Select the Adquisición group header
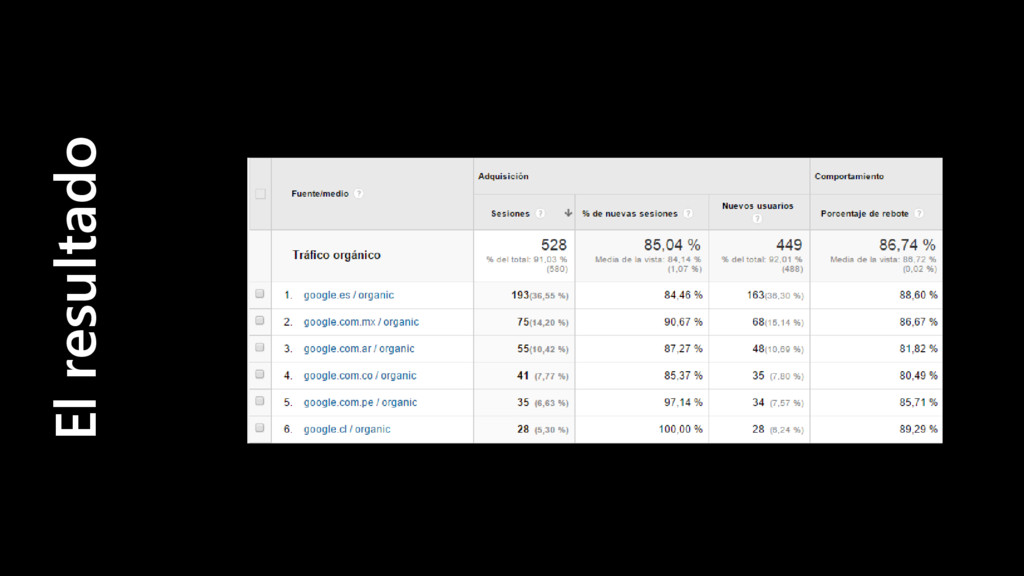Viewport: 1024px width, 576px height. pos(503,176)
